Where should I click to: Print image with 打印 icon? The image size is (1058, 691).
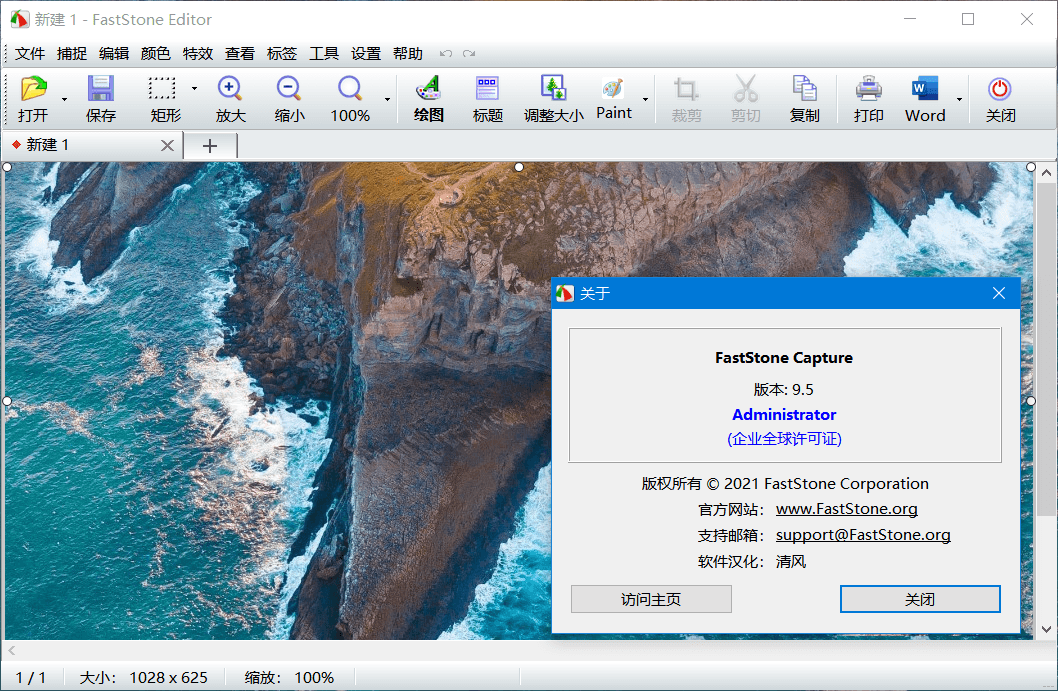[868, 99]
